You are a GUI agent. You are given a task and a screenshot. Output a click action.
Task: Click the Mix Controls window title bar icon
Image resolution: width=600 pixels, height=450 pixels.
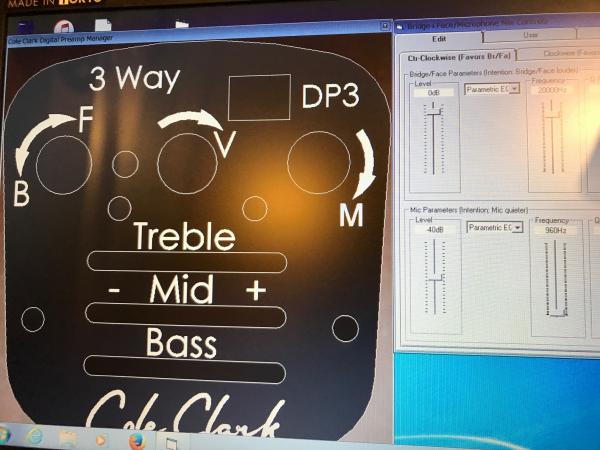tap(400, 27)
